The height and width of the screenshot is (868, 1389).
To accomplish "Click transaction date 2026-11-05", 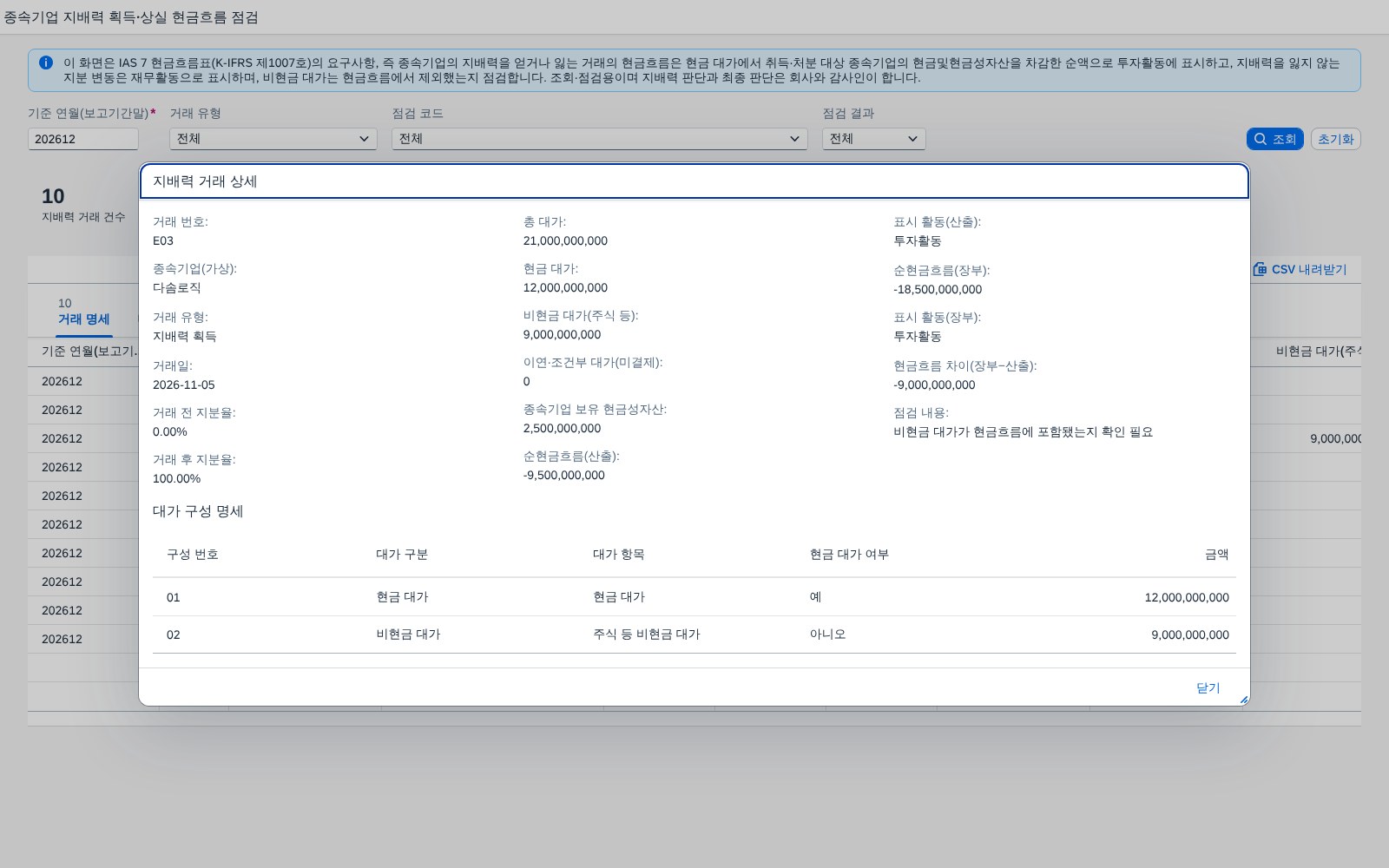I will [x=184, y=385].
